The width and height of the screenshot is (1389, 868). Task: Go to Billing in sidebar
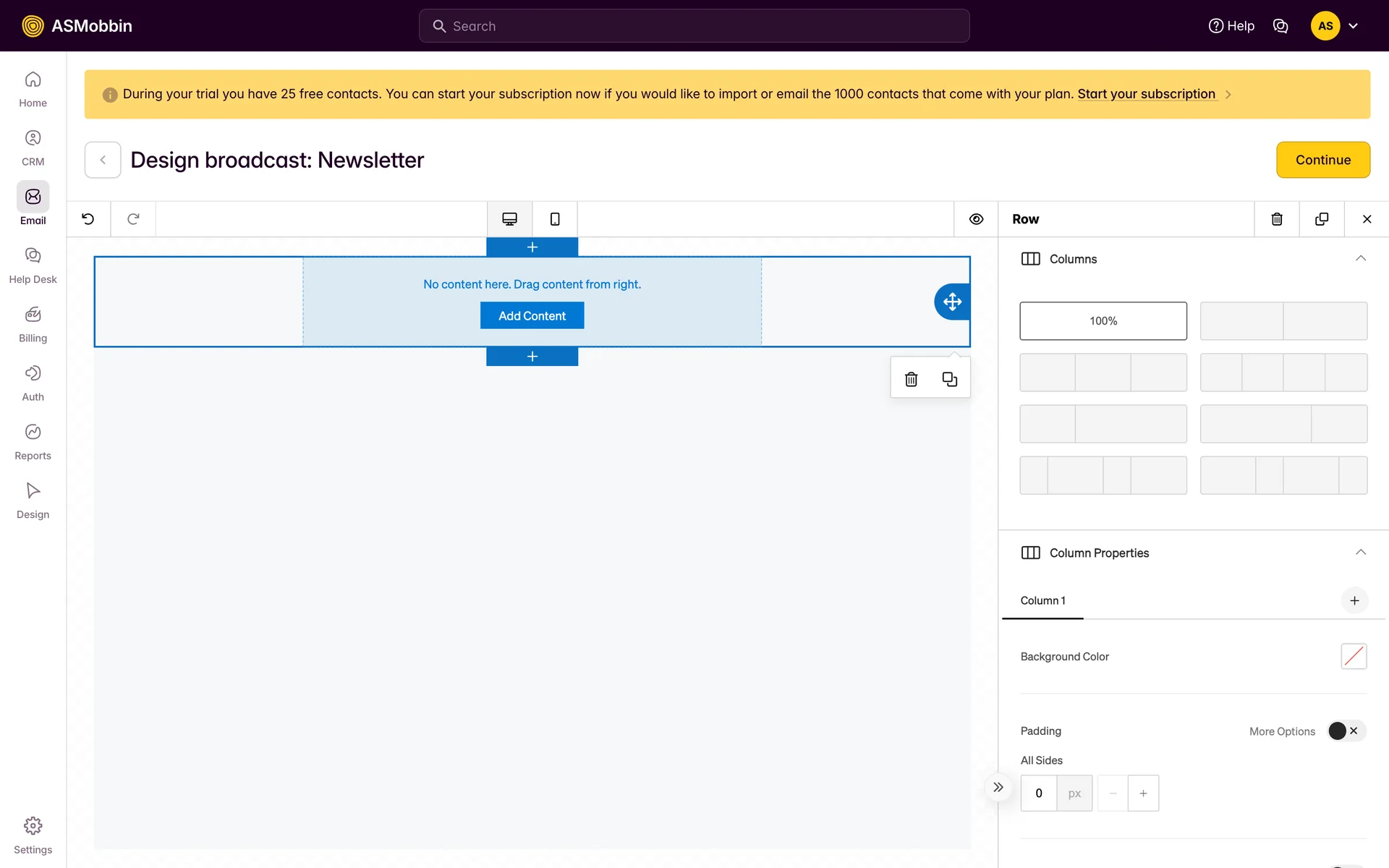click(33, 323)
